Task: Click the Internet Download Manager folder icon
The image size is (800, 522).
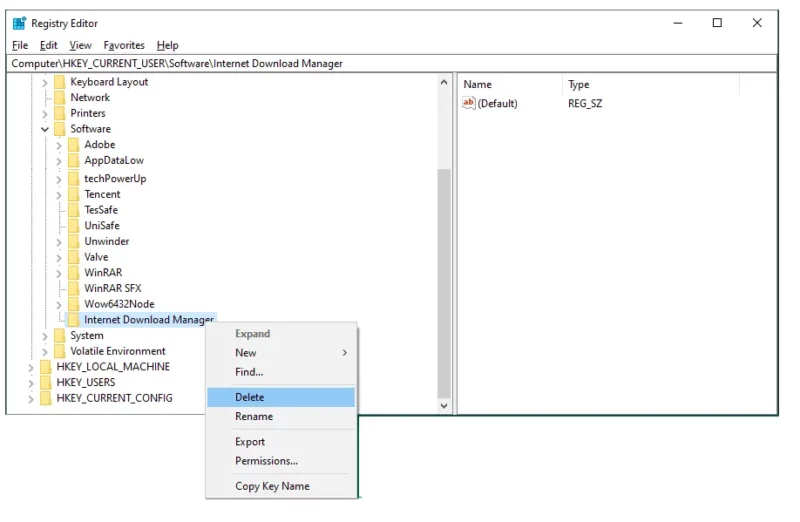Action: tap(74, 320)
